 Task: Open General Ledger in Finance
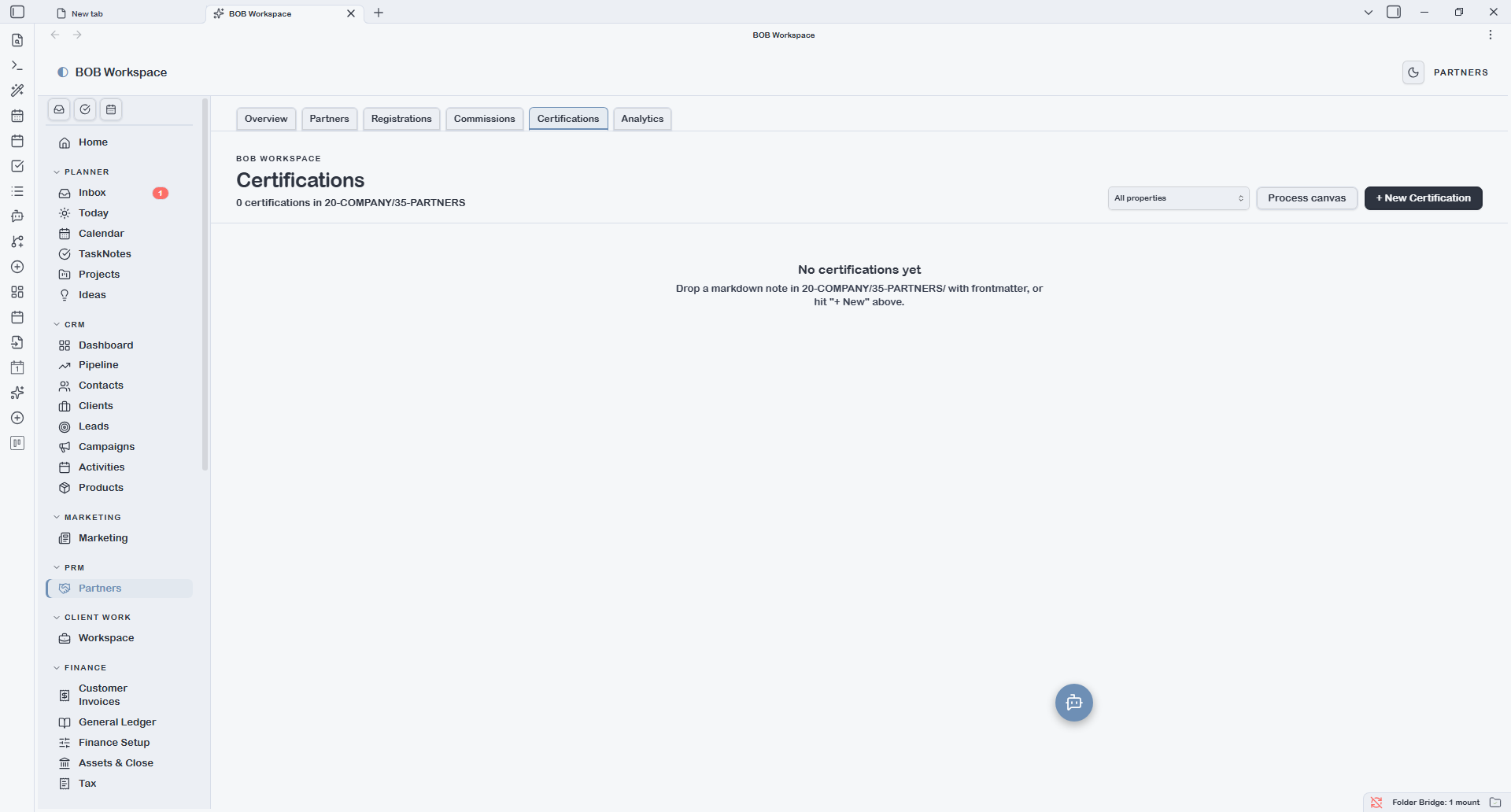(120, 722)
